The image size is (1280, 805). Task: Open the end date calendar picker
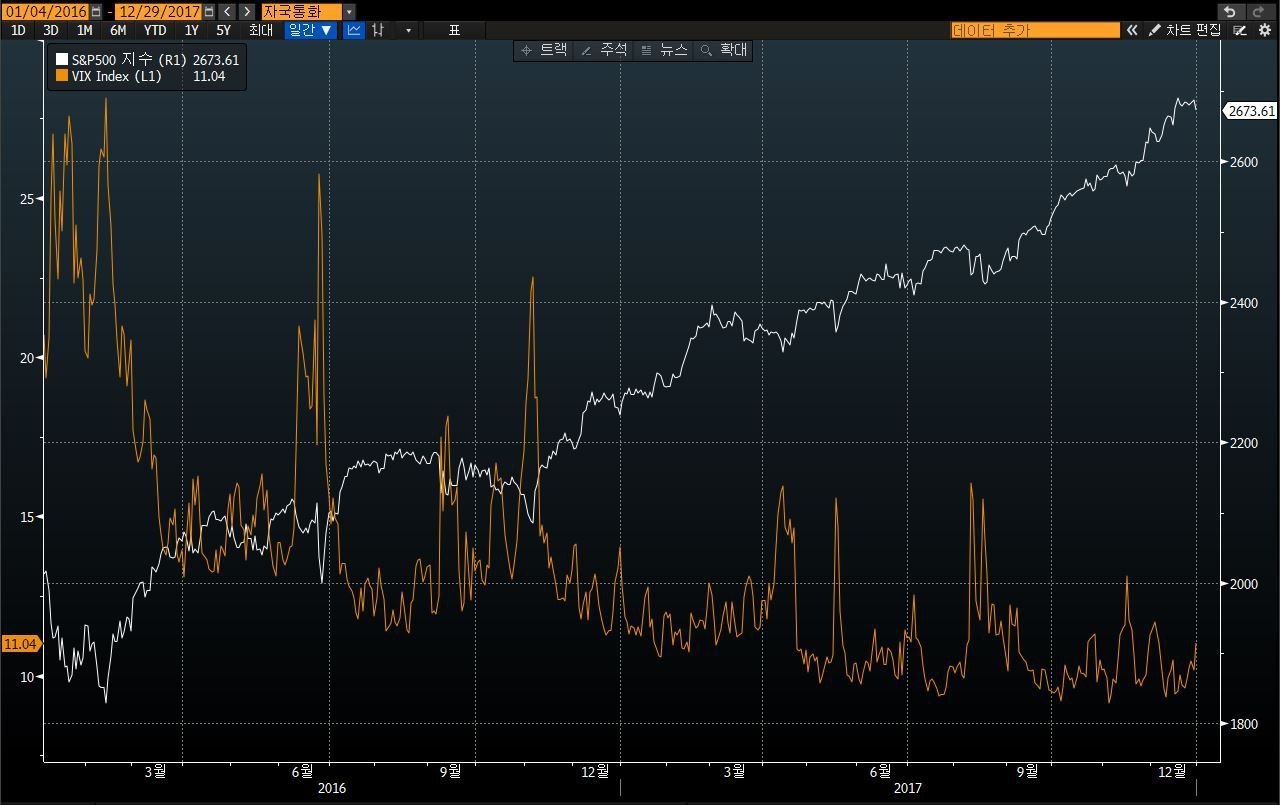208,11
